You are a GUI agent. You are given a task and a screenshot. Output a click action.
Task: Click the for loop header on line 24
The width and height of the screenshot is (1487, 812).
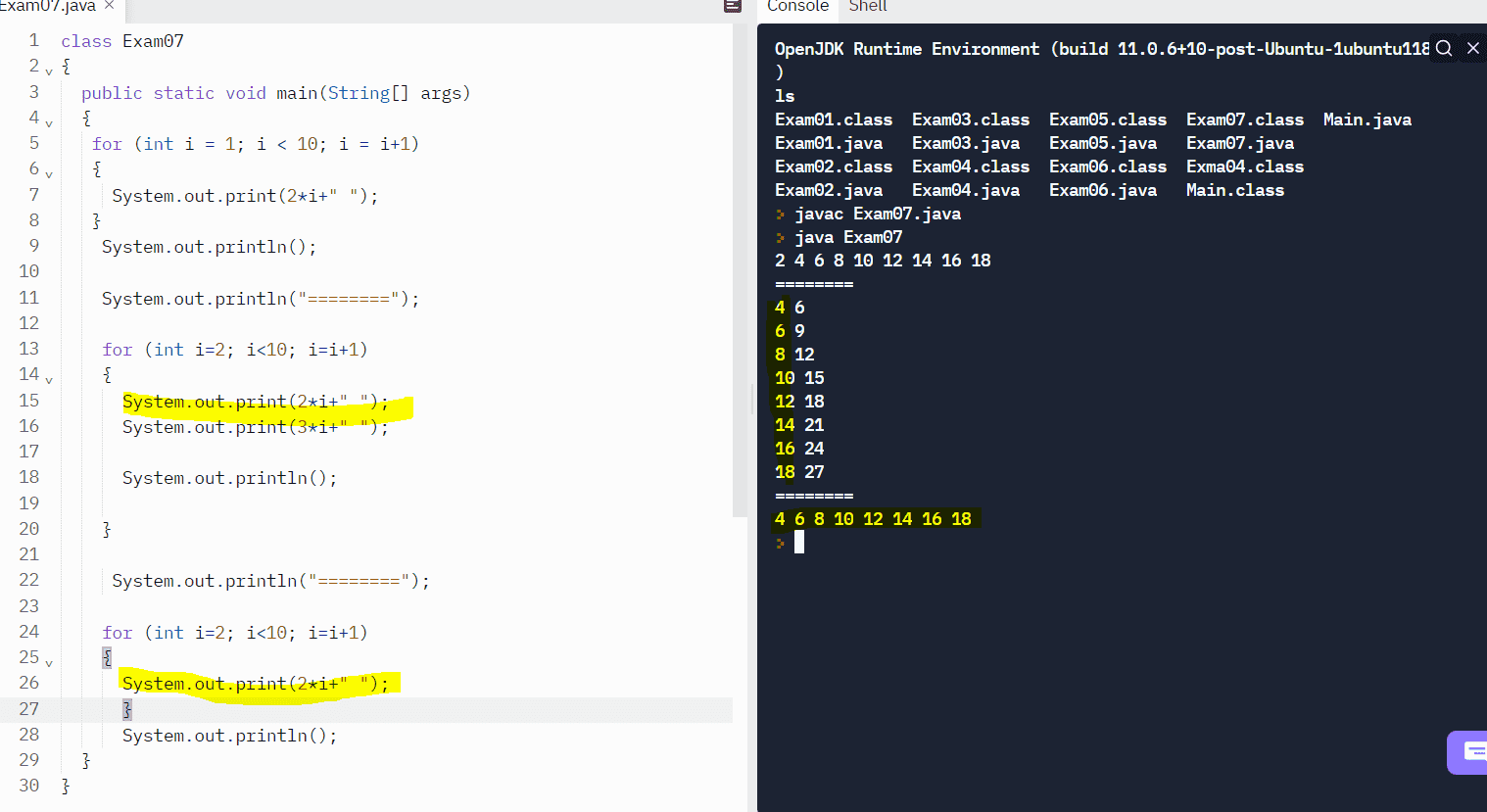tap(235, 633)
